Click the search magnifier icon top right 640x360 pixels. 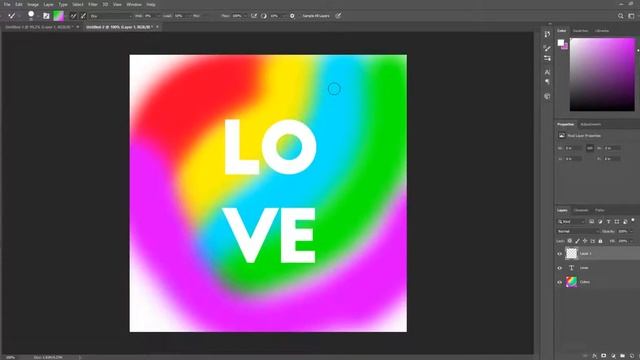pyautogui.click(x=620, y=16)
